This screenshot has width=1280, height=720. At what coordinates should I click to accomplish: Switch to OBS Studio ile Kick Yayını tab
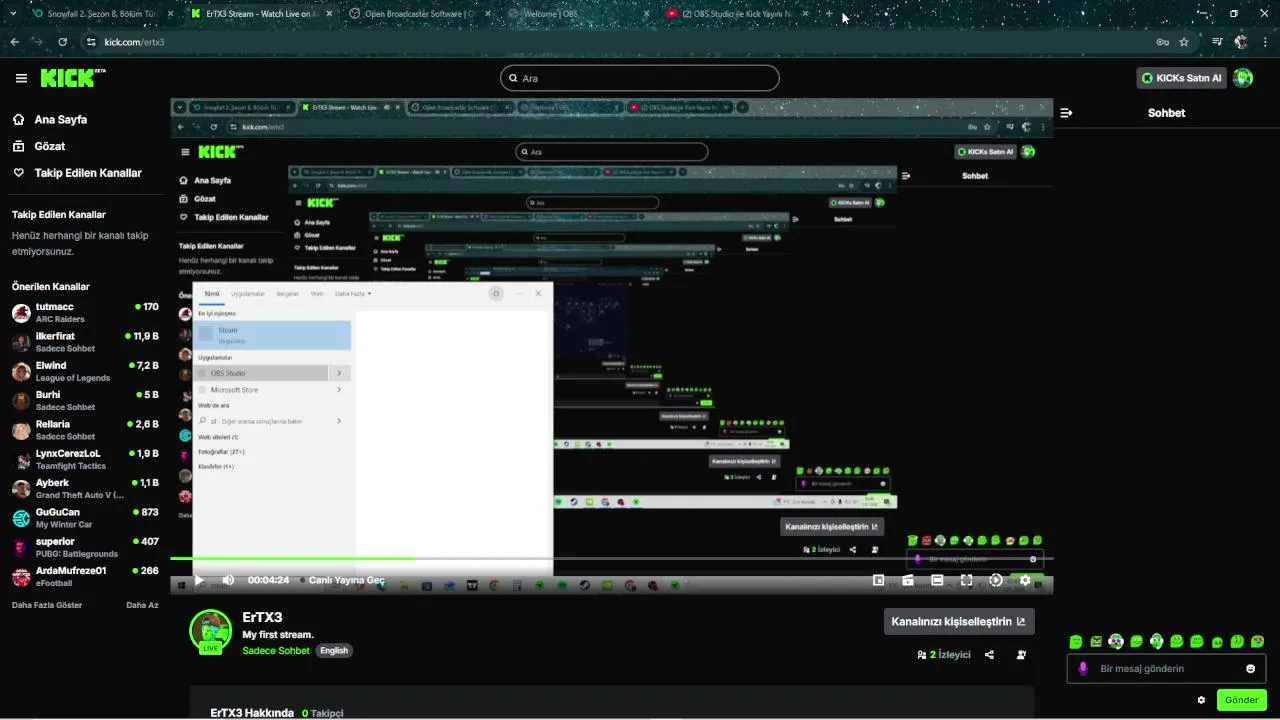click(737, 14)
